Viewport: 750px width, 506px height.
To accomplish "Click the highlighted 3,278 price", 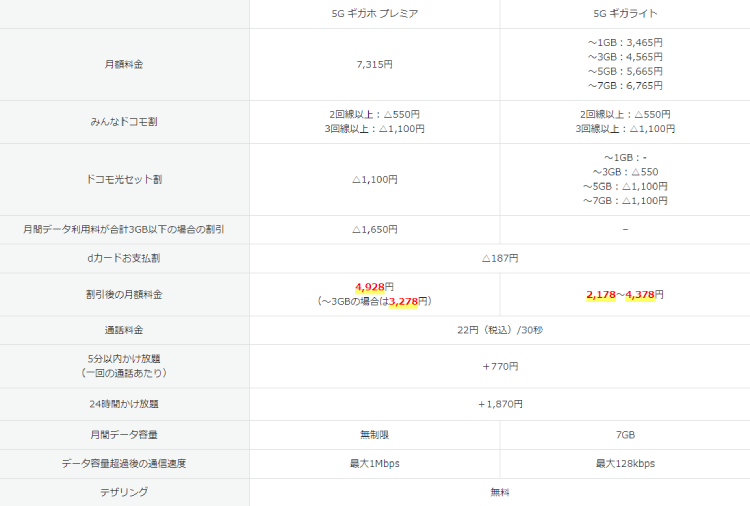I will point(408,301).
